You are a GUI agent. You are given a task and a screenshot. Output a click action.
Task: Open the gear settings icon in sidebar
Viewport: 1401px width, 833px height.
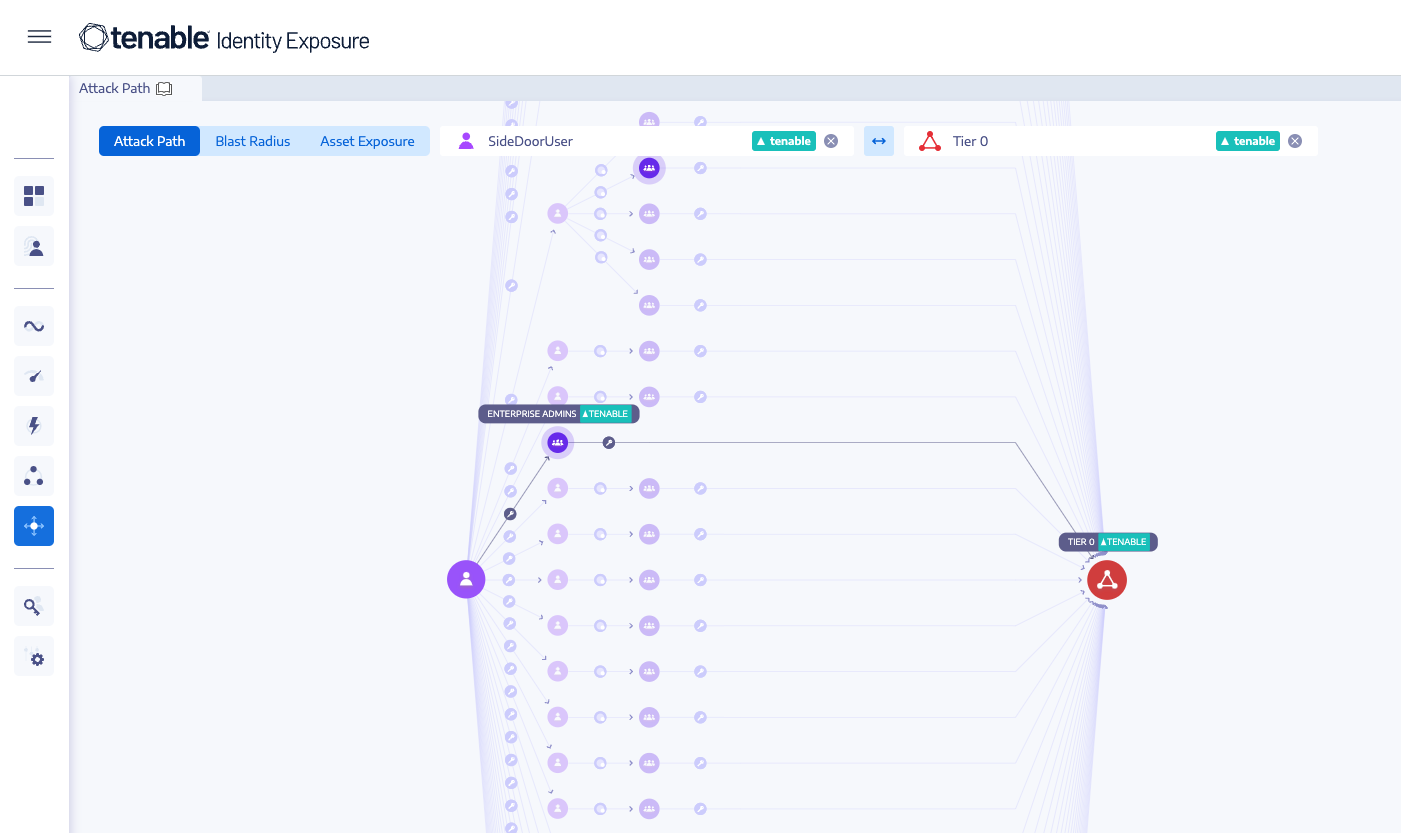(34, 657)
